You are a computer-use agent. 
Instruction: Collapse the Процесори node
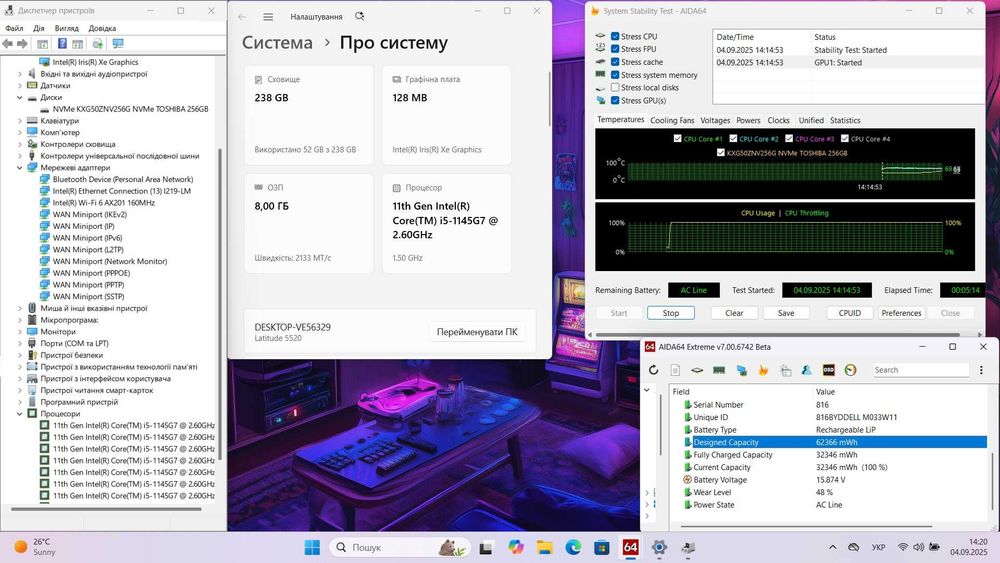(20, 414)
